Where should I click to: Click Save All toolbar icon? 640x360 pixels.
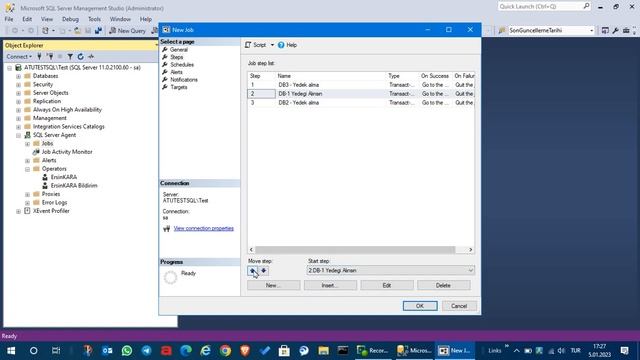98,31
